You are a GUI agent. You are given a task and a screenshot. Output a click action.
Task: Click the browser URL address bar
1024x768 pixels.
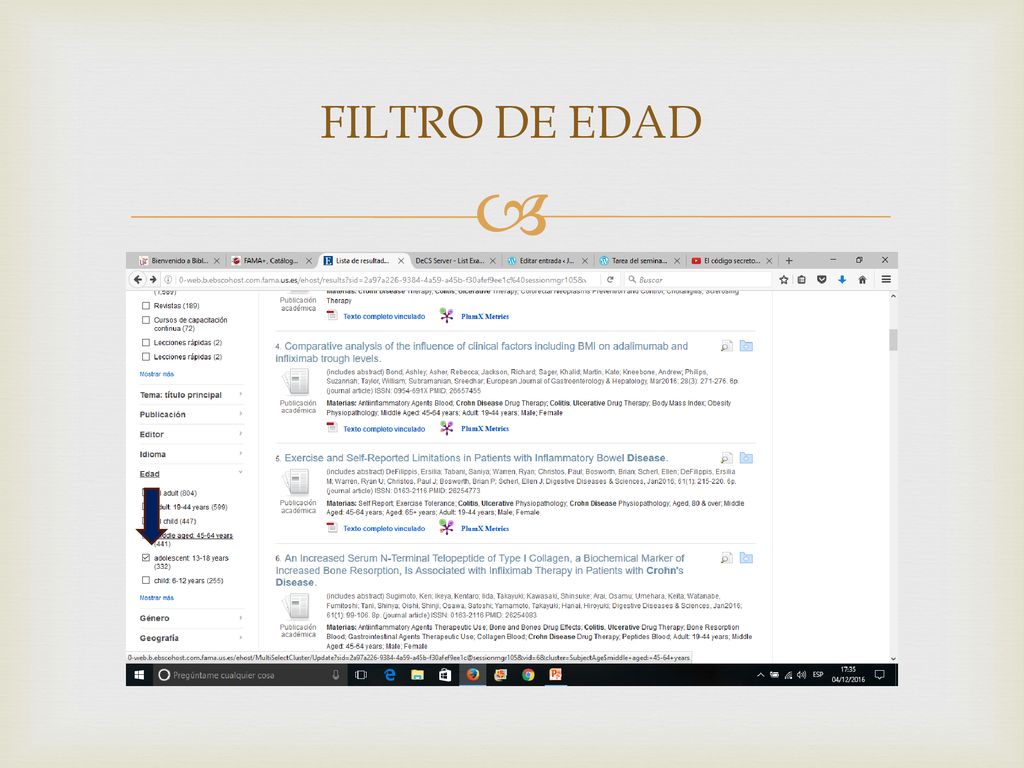[x=381, y=280]
